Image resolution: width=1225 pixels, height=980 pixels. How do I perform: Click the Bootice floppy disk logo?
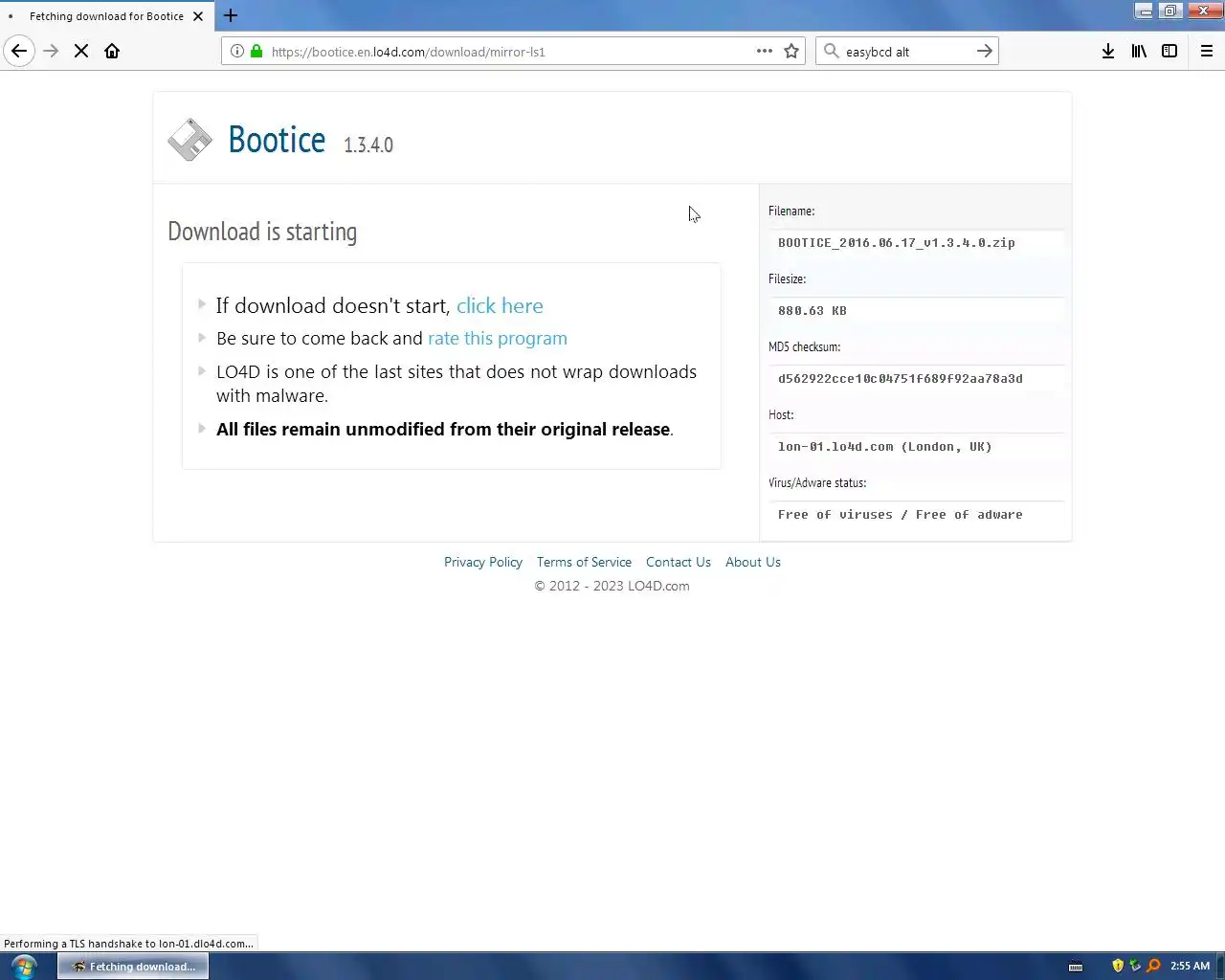click(x=189, y=140)
